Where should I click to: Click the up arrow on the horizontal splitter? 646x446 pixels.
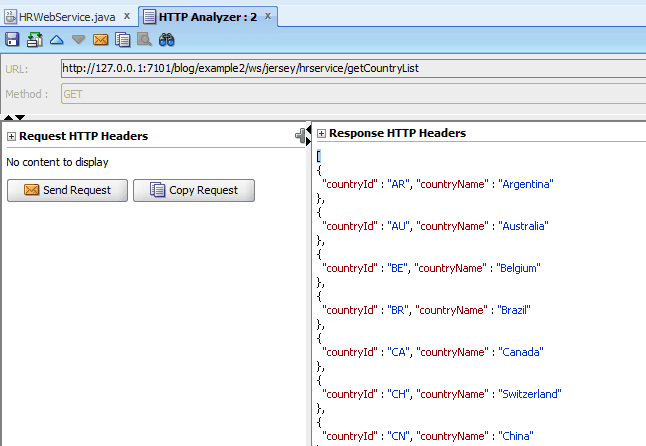8,118
